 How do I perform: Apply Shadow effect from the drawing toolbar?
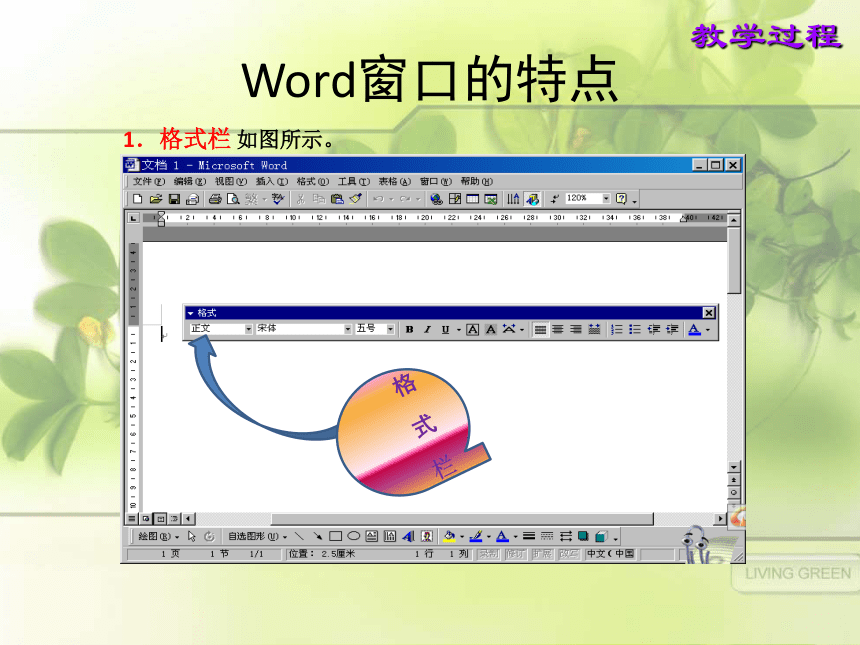[583, 536]
